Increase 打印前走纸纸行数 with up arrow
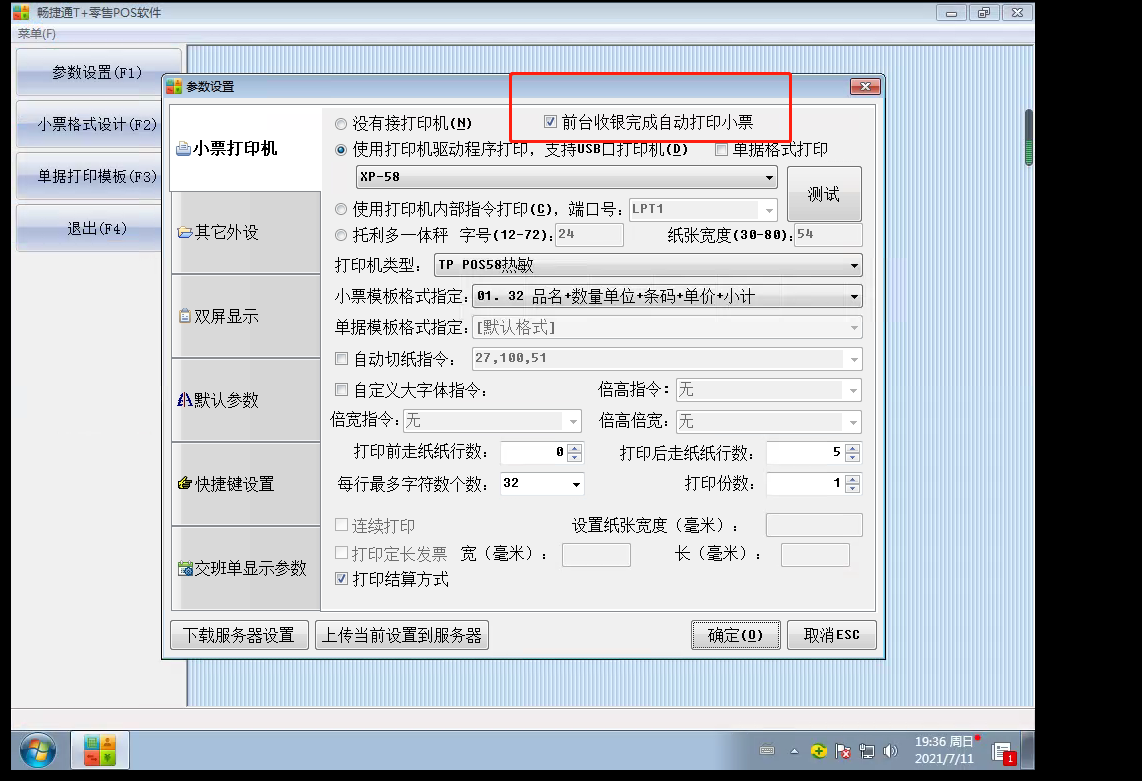Image resolution: width=1142 pixels, height=781 pixels. click(575, 448)
